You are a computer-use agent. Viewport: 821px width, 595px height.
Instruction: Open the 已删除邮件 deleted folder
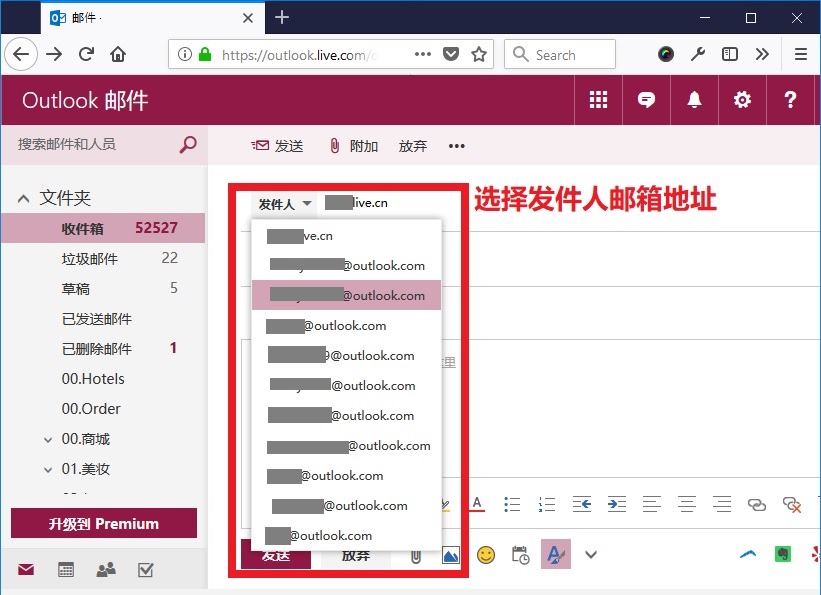click(103, 348)
